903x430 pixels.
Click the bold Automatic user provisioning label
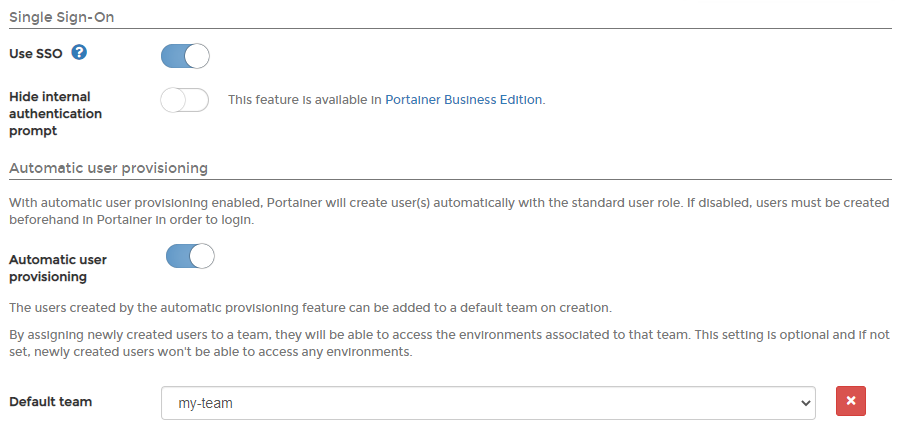(x=58, y=268)
